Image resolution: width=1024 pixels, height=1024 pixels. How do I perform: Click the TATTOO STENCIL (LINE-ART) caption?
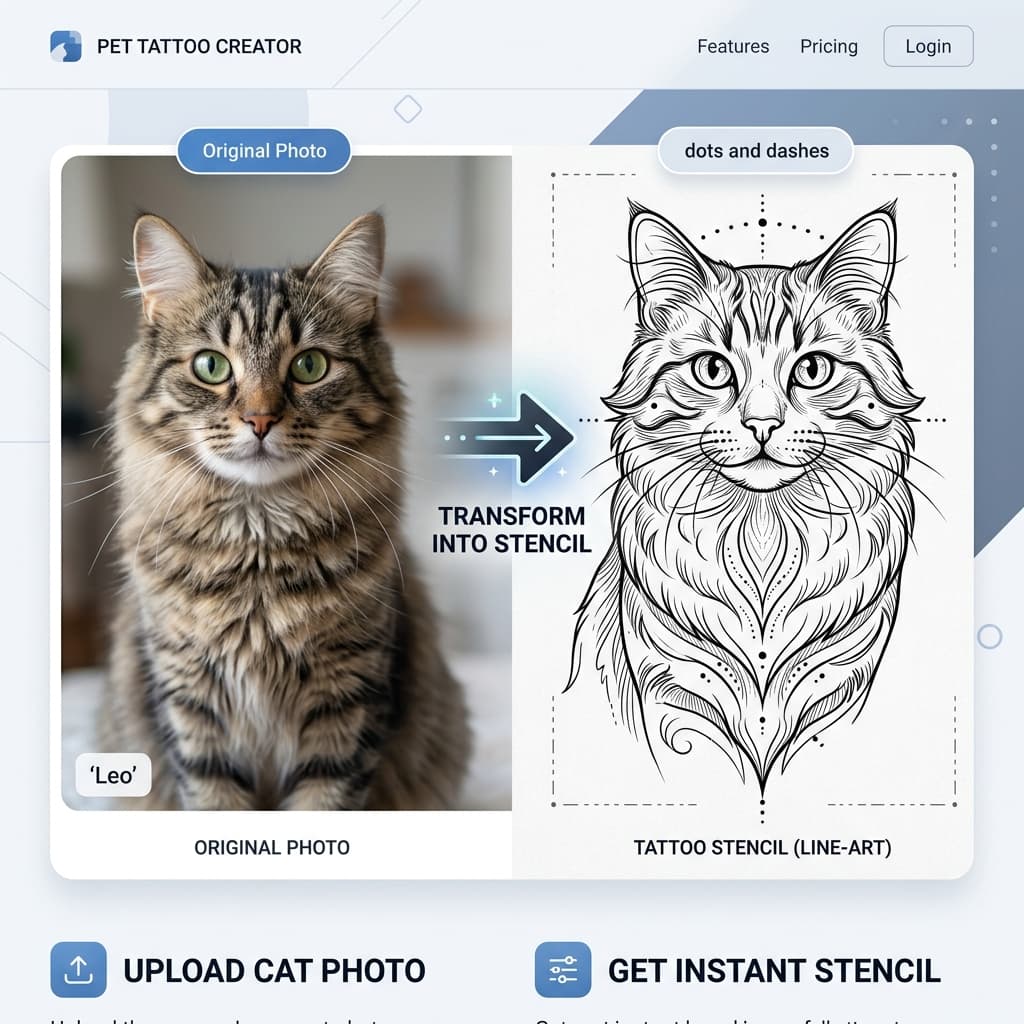coord(762,848)
